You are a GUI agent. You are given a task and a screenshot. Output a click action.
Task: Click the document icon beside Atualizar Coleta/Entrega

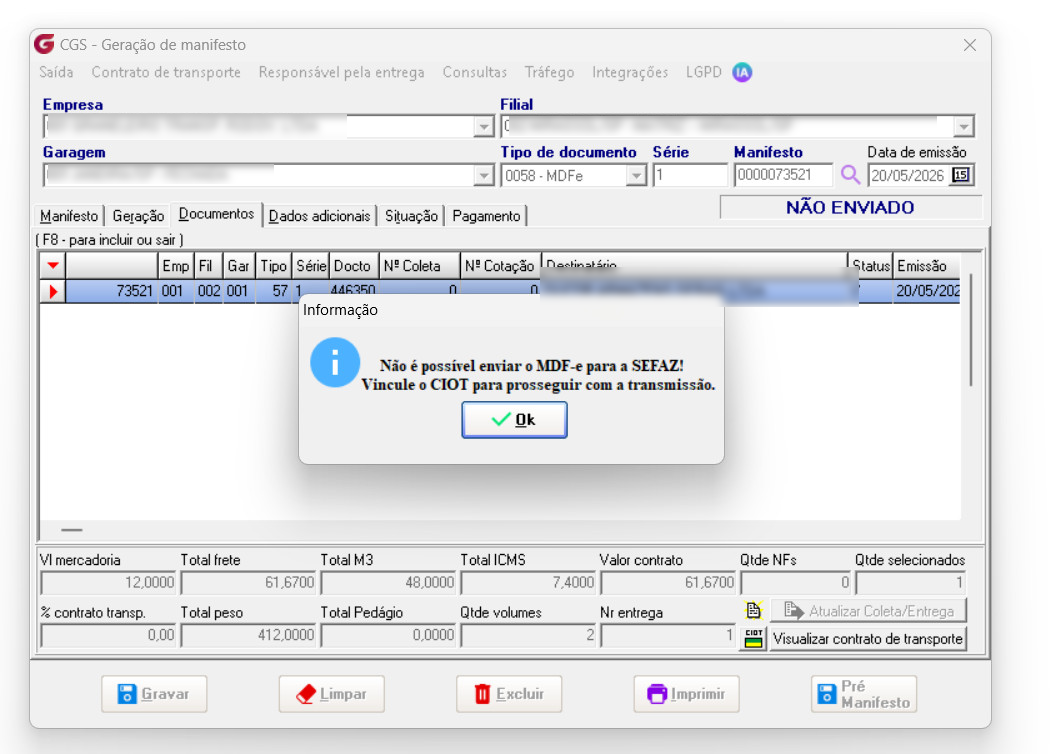(x=754, y=610)
